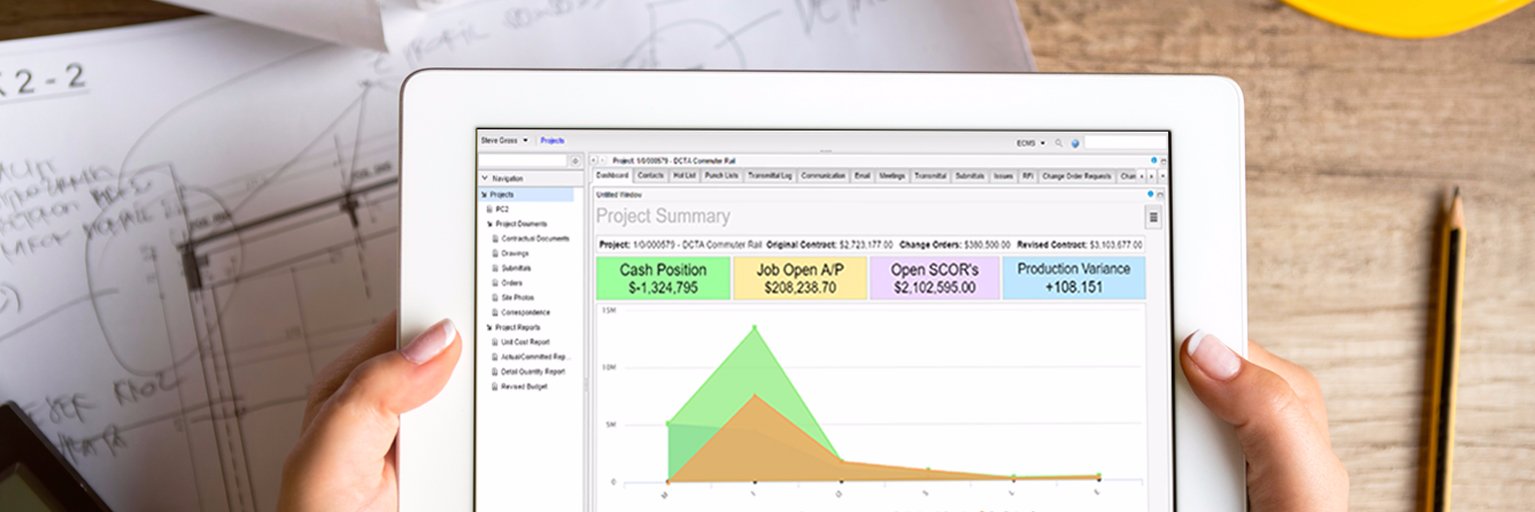Click the blue dot icon in project header
Viewport: 1535px width, 512px height.
[x=1154, y=160]
